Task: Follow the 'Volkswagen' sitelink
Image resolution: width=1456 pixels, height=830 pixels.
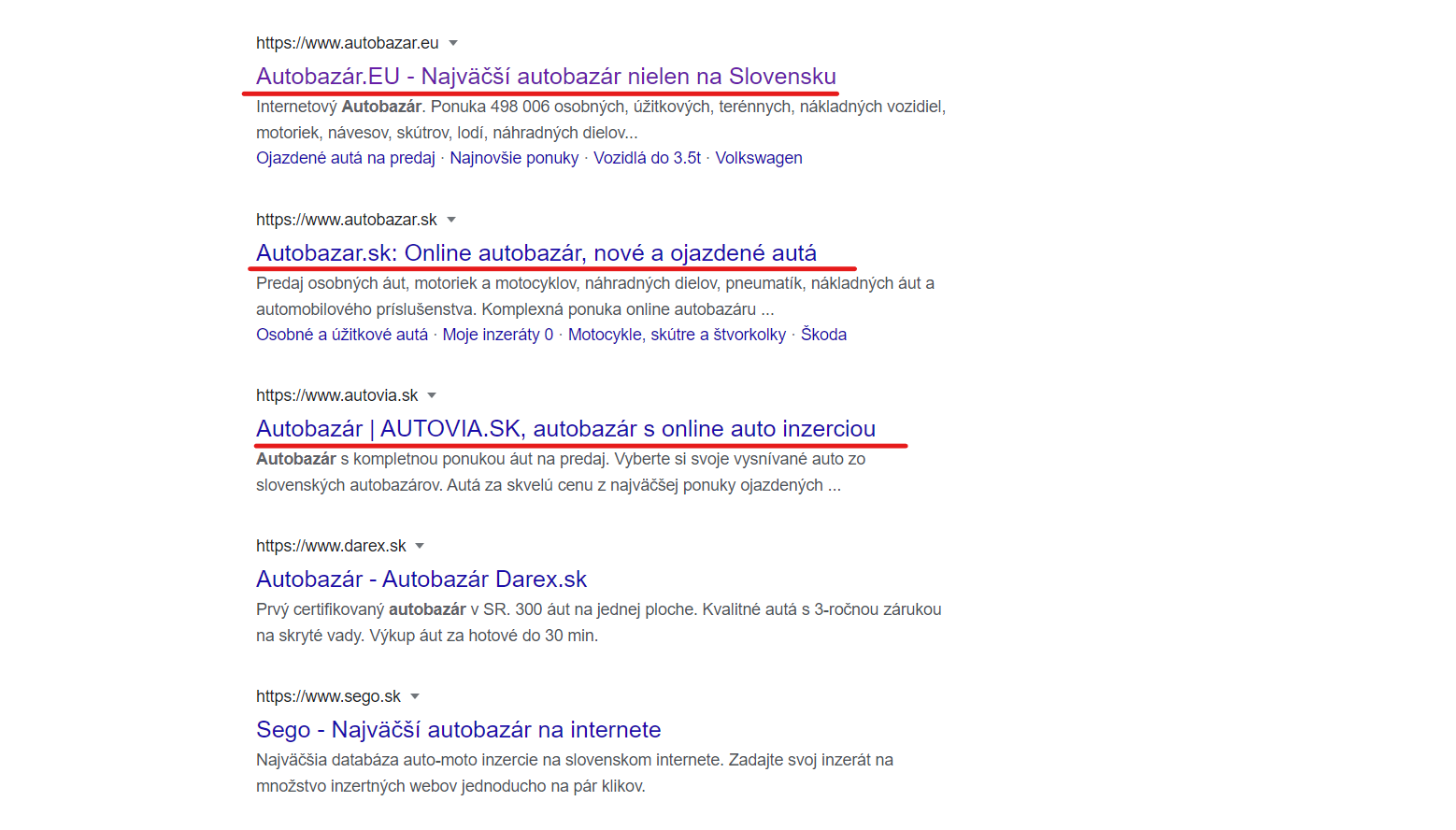Action: (759, 158)
